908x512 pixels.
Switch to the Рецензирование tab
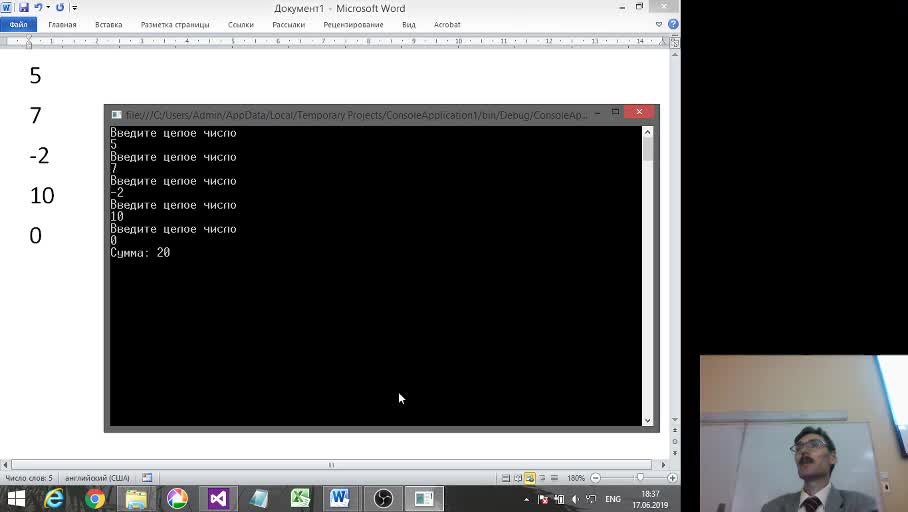coord(353,24)
